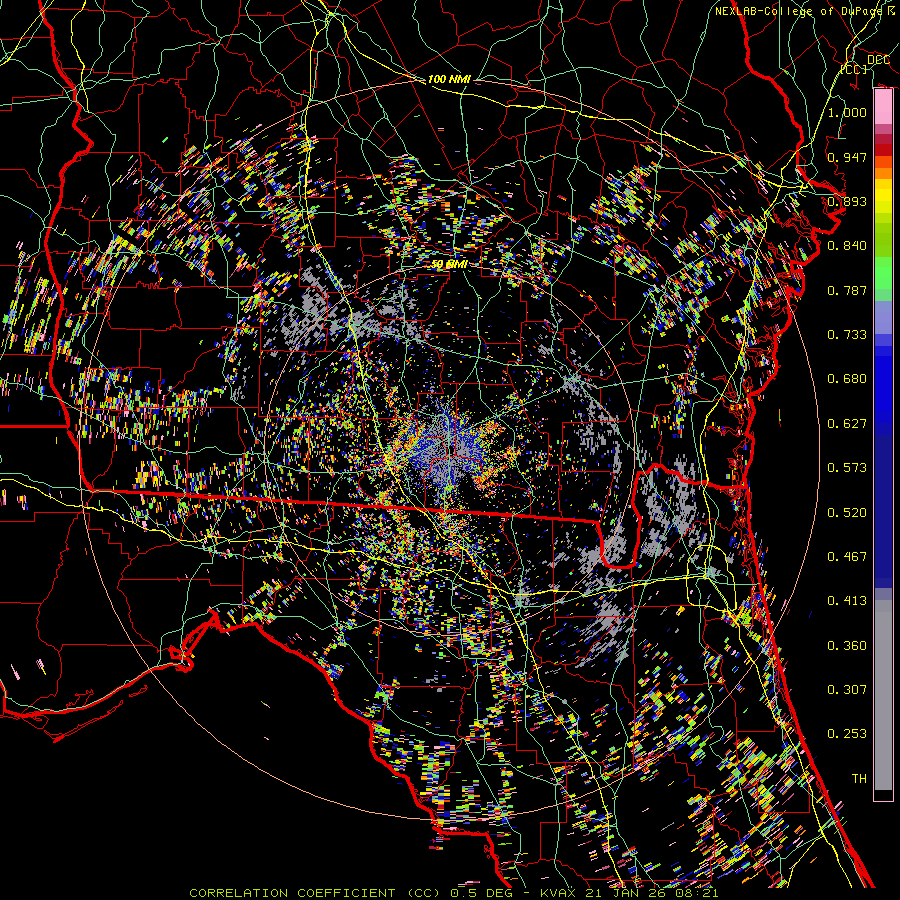900x900 pixels.
Task: Select the 0.413 scale value
Action: [x=847, y=601]
